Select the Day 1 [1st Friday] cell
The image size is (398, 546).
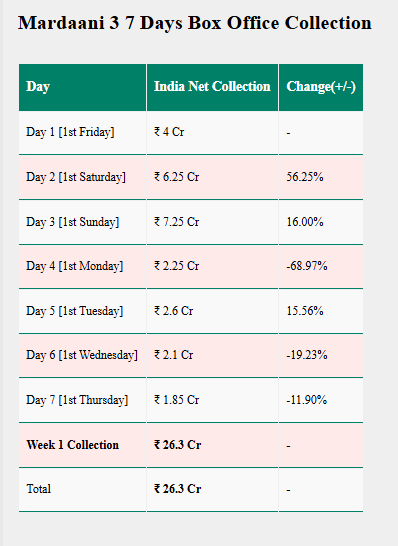click(70, 132)
